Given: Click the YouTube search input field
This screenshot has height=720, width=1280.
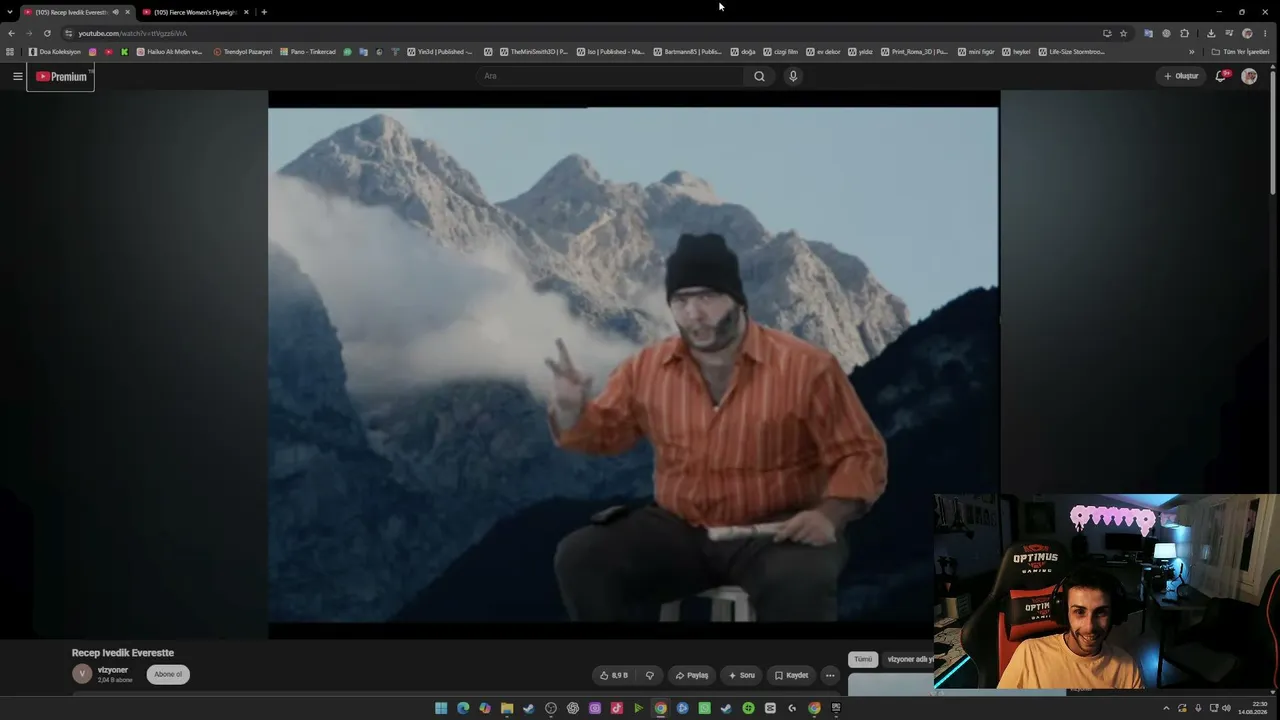Looking at the screenshot, I should pos(610,76).
